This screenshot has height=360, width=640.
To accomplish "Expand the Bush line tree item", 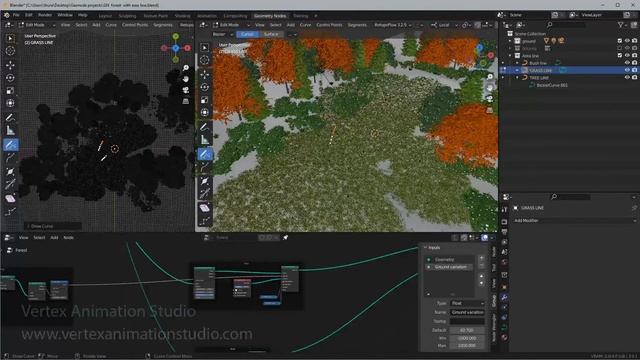I will 518,63.
